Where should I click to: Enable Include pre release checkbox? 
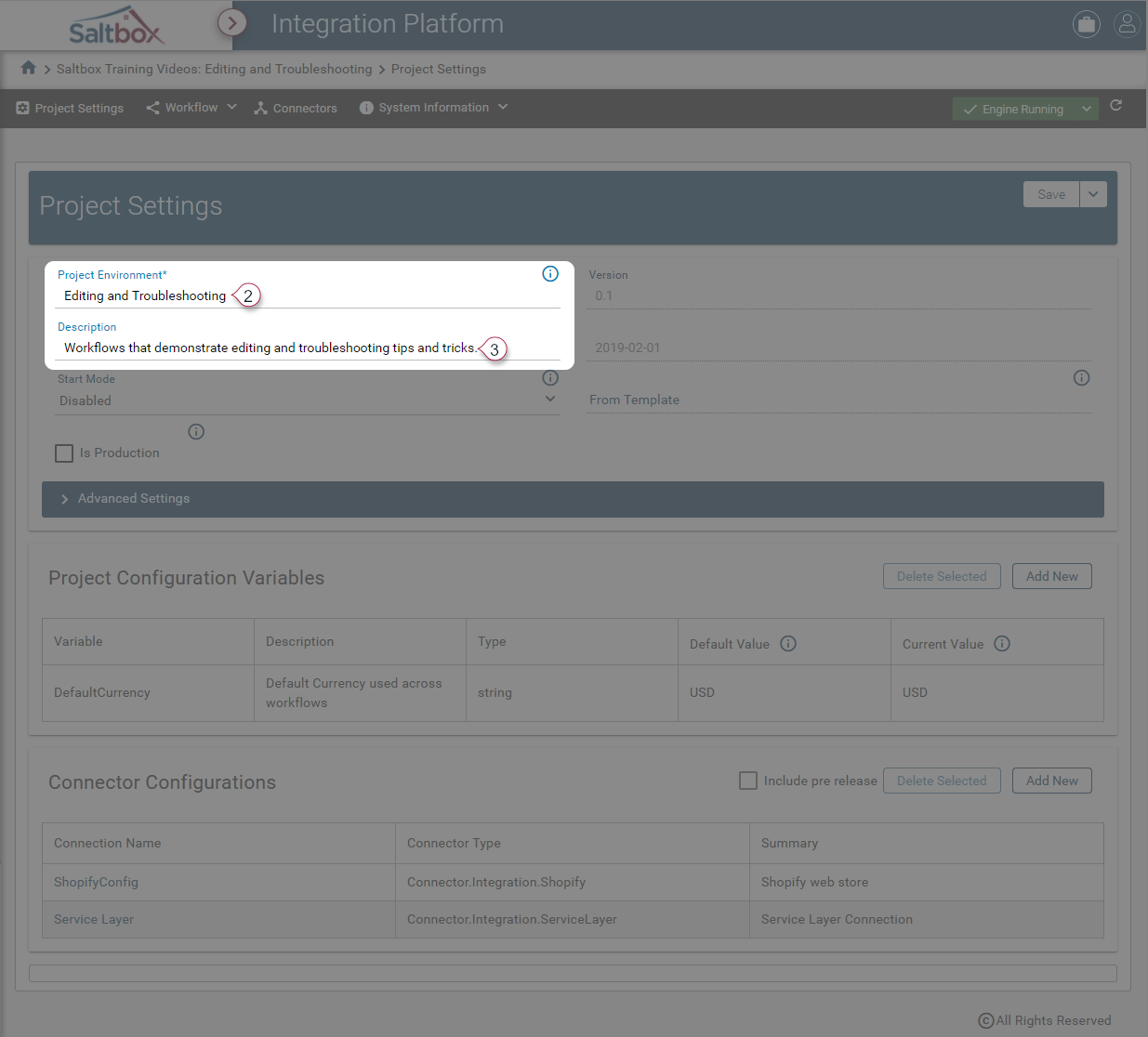(x=748, y=781)
